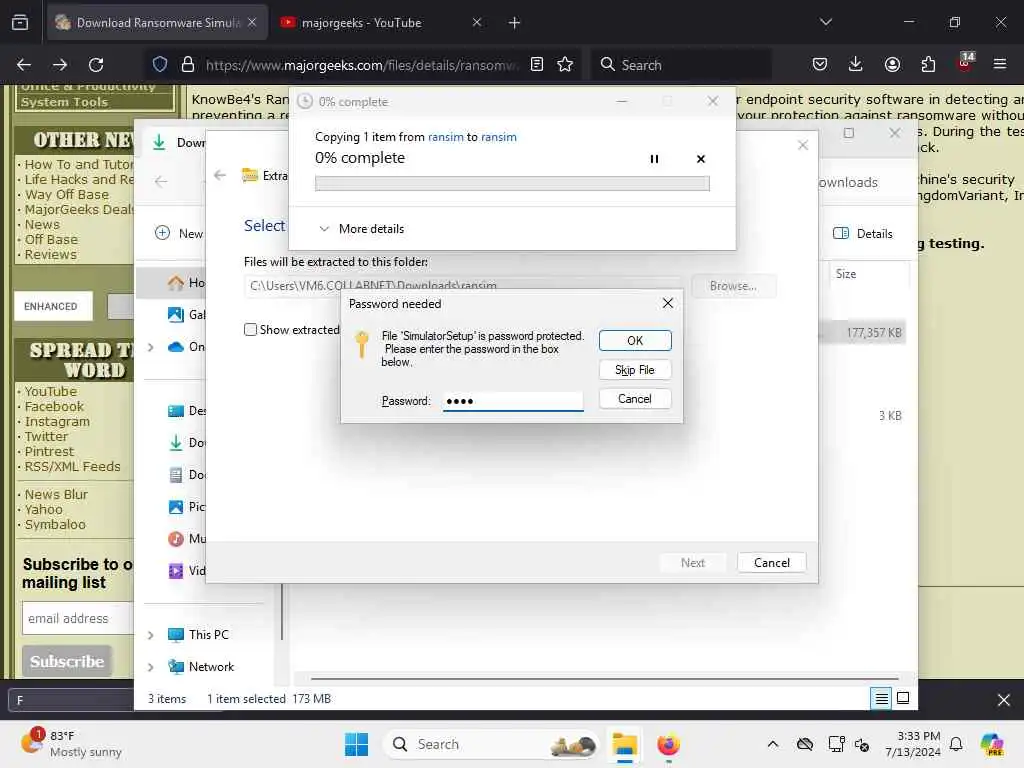Click Cancel in the extract wizard

(x=771, y=563)
